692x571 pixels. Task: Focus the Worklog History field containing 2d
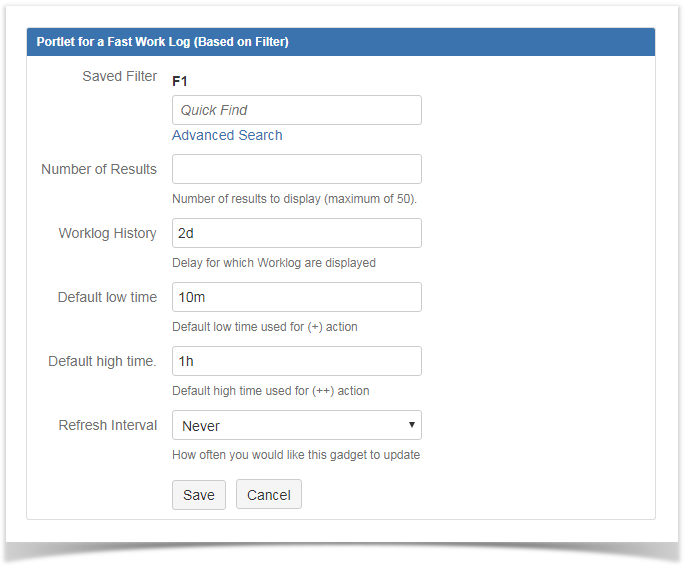[296, 233]
